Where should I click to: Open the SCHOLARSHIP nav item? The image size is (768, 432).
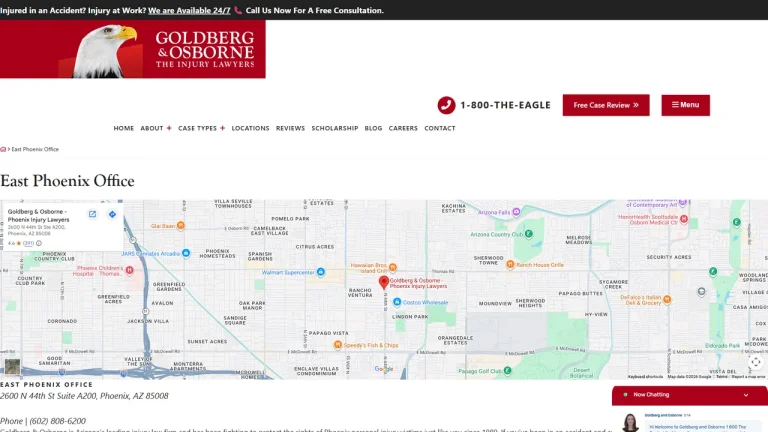point(335,128)
